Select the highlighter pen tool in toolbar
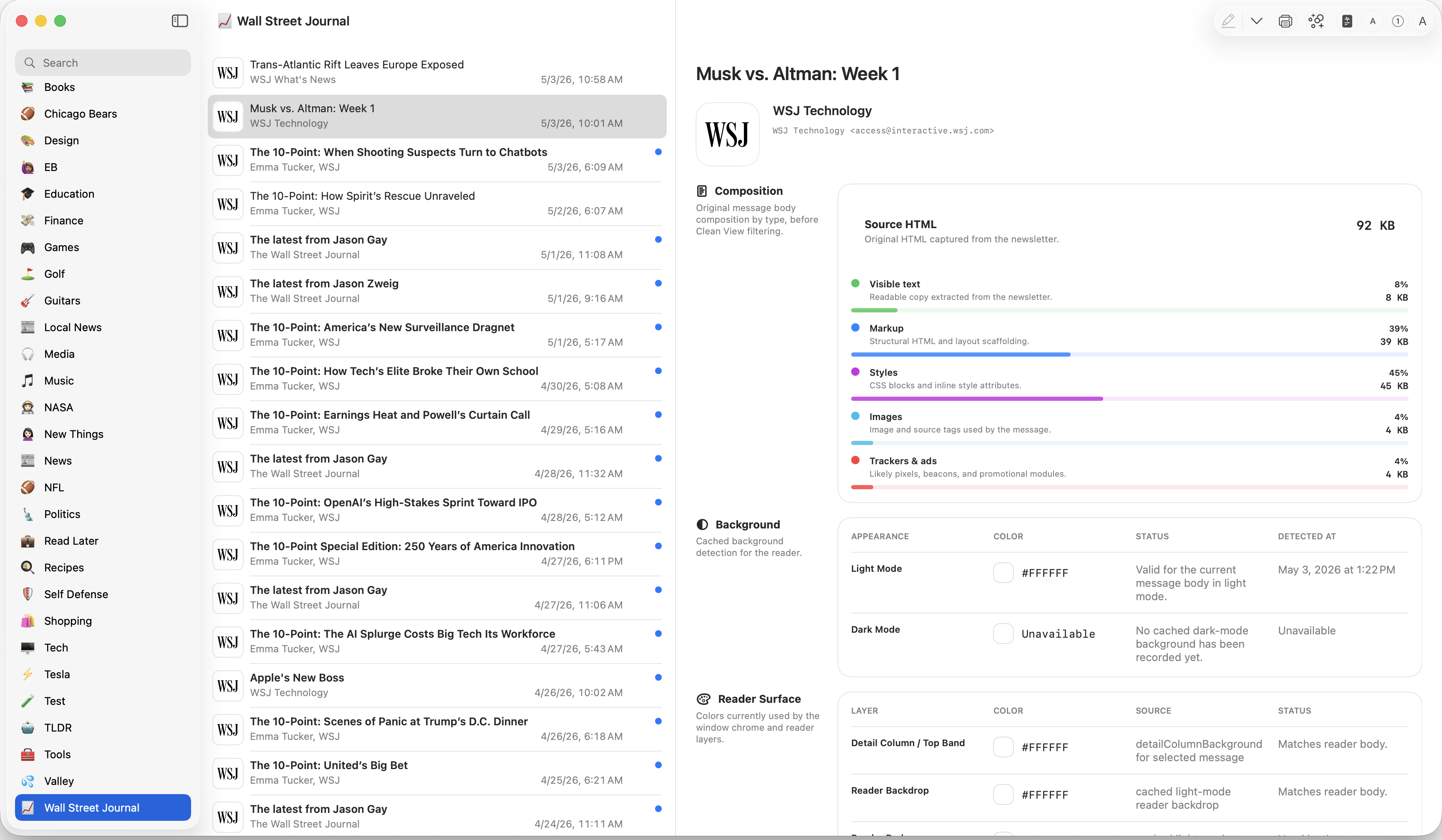 click(1228, 21)
